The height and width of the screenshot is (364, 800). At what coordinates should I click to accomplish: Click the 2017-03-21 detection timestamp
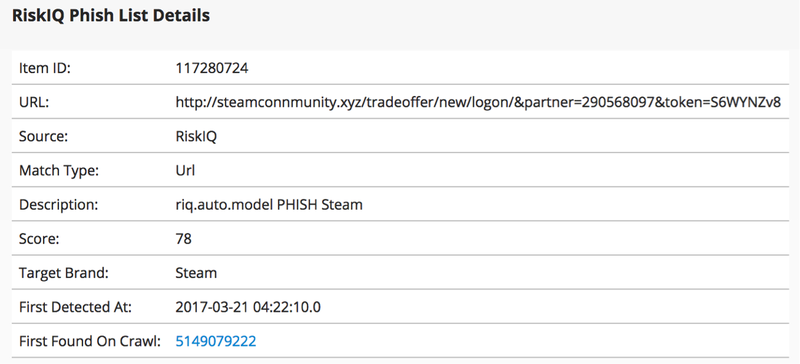tap(248, 307)
